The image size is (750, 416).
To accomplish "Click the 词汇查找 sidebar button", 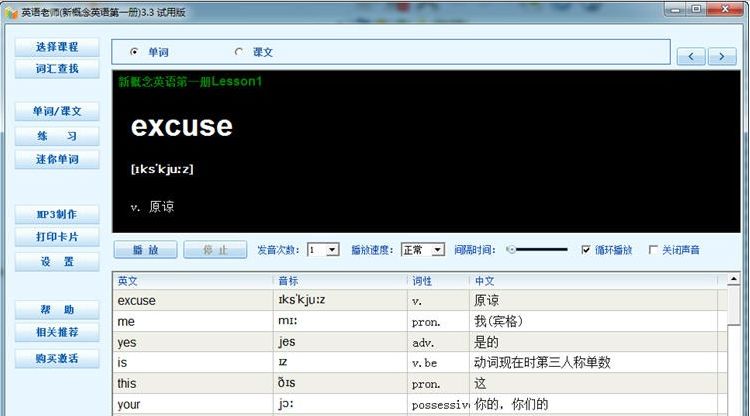I will pos(56,69).
